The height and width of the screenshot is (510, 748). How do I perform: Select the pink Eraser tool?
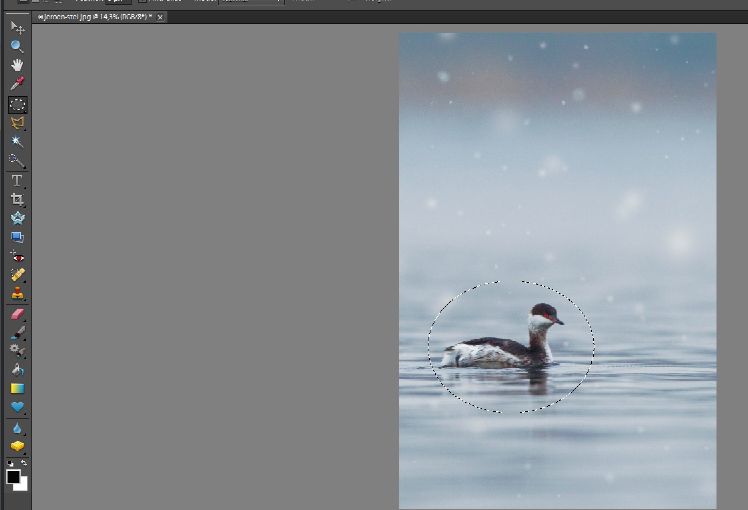(x=17, y=313)
